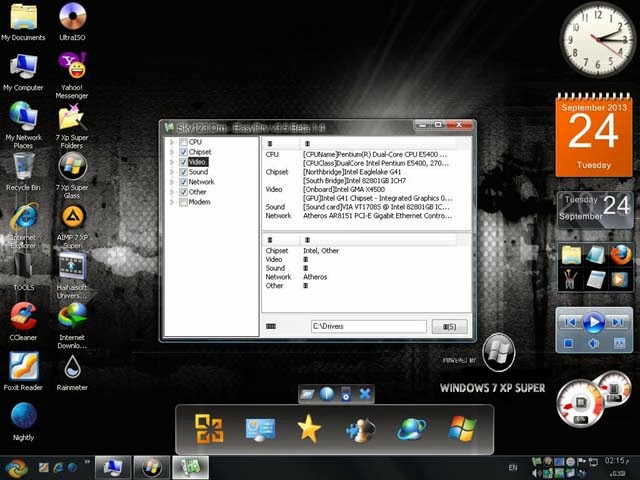Enable the Modem checkbox
640x480 pixels.
pos(183,202)
